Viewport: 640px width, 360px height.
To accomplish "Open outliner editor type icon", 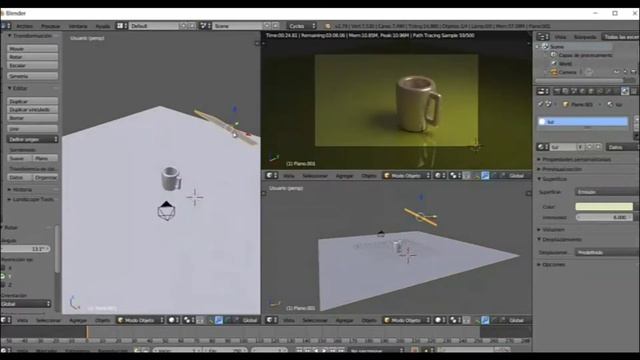I will click(x=543, y=37).
